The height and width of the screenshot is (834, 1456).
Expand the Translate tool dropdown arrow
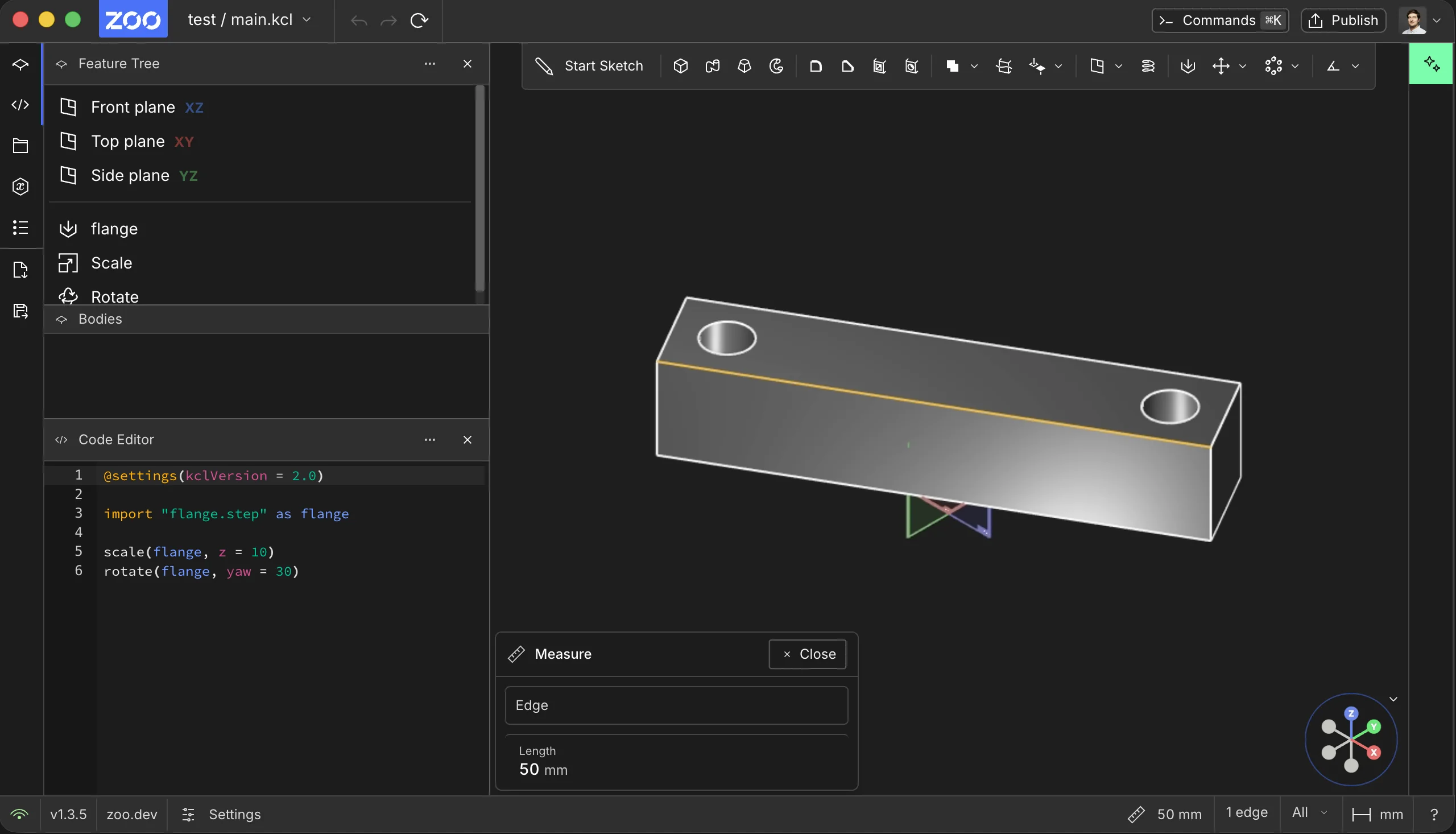(x=1243, y=66)
